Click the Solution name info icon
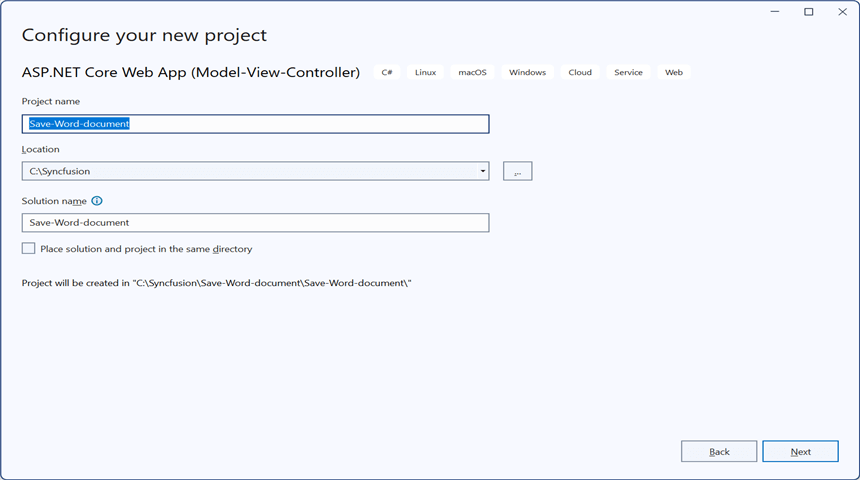This screenshot has height=480, width=860. pos(97,201)
